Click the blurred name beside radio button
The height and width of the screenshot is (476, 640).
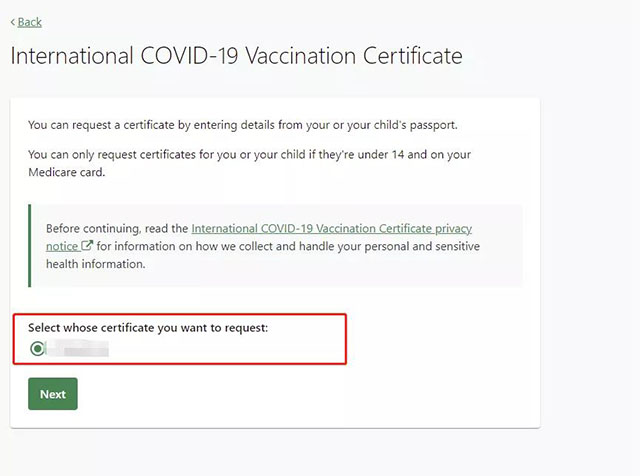pyautogui.click(x=78, y=349)
